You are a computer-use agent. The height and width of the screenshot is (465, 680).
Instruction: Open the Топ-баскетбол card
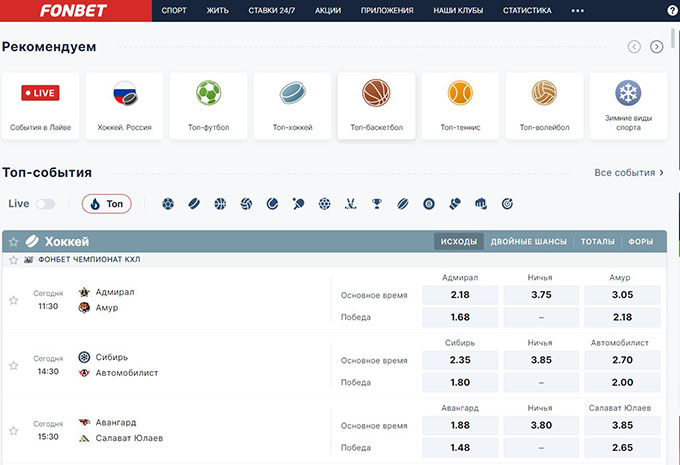(x=376, y=106)
